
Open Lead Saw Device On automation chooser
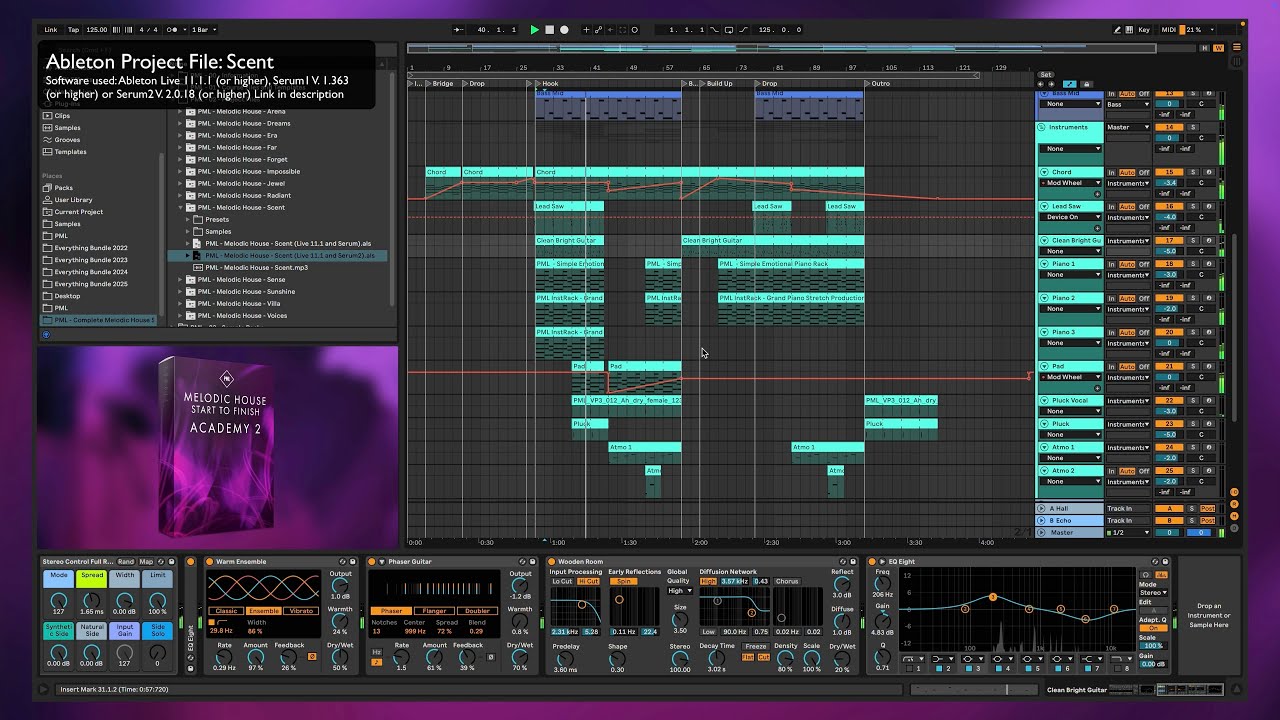click(1071, 217)
